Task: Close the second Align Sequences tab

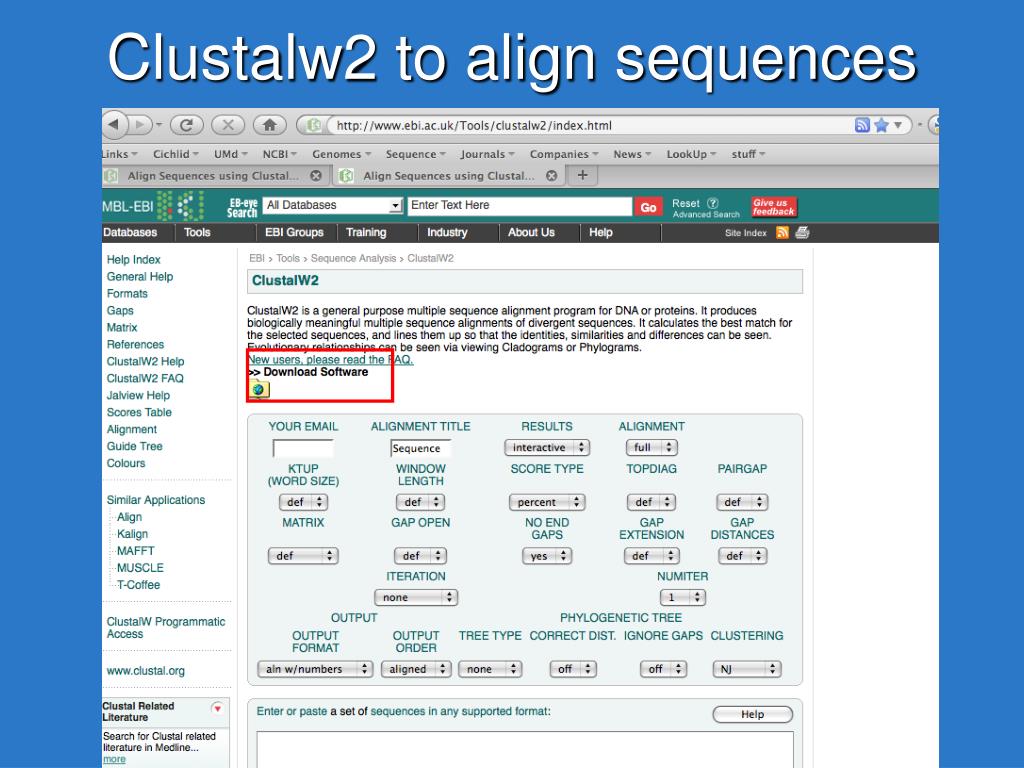Action: [551, 176]
